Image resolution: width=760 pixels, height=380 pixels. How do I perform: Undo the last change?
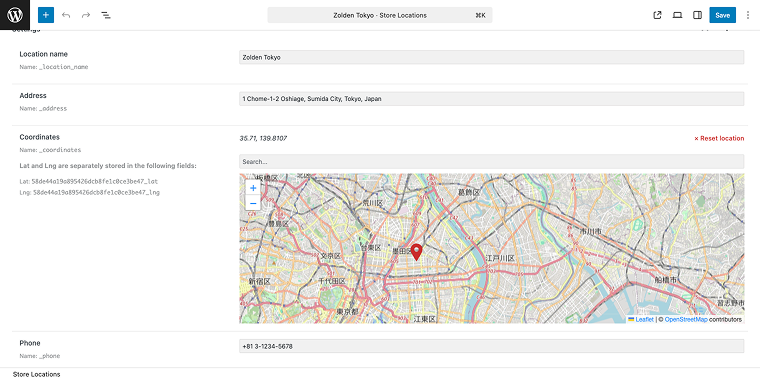[66, 15]
